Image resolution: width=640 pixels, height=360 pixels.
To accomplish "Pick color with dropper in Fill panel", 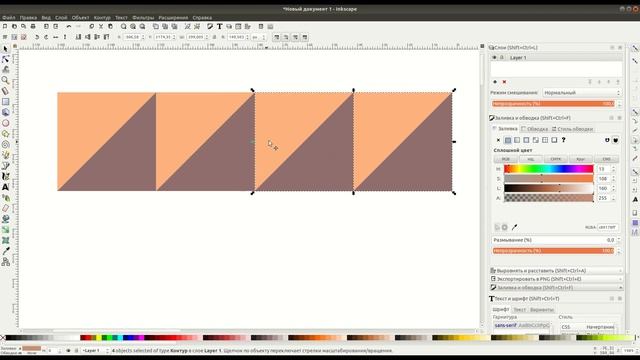I will click(x=514, y=227).
